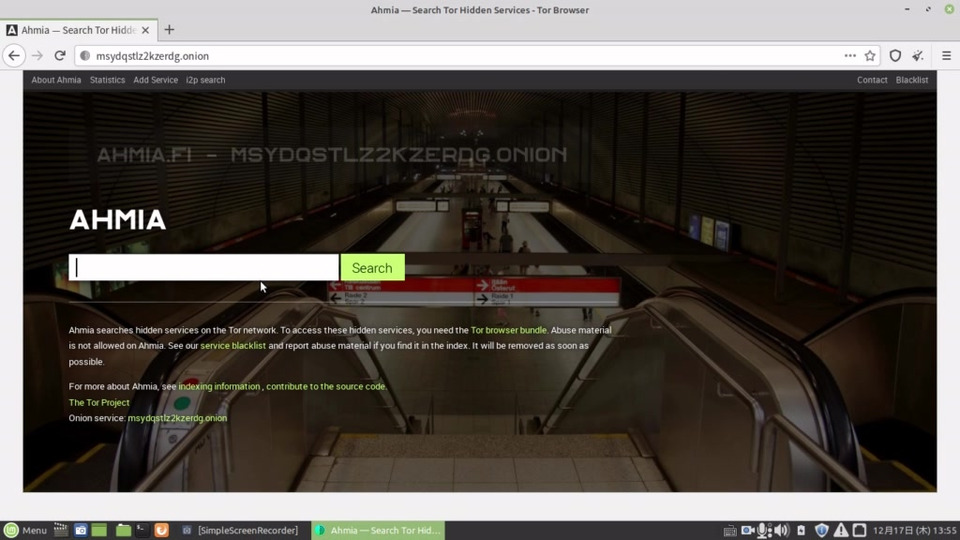Viewport: 960px width, 540px height.
Task: Open the volume speaker tray icon
Action: click(781, 530)
